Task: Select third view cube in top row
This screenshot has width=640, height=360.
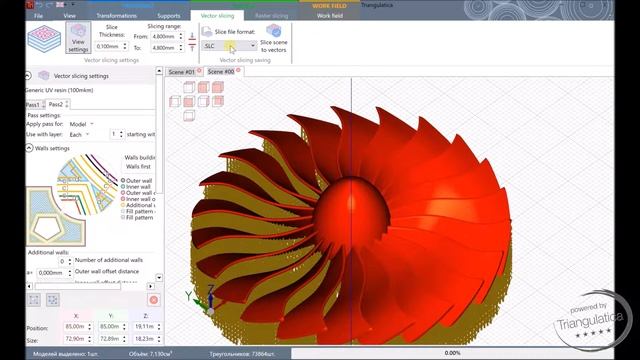Action: [x=218, y=87]
